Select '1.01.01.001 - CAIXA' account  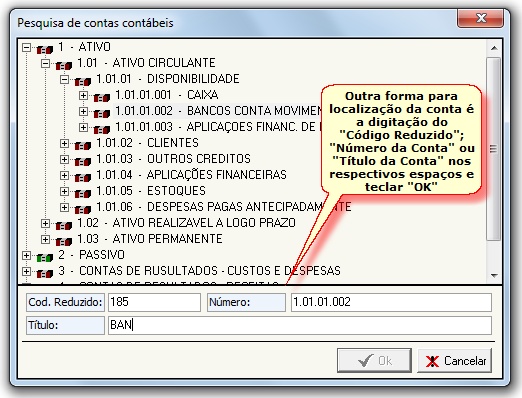[167, 95]
